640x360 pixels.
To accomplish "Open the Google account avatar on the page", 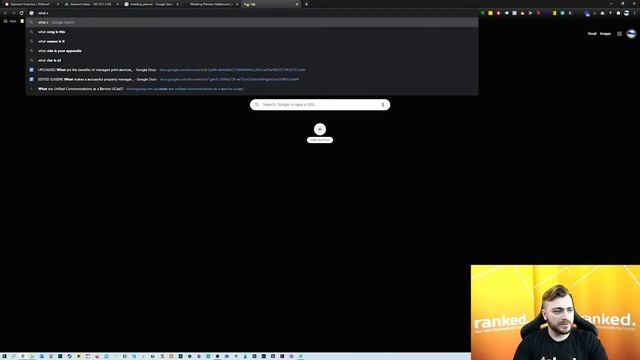I will tap(631, 34).
